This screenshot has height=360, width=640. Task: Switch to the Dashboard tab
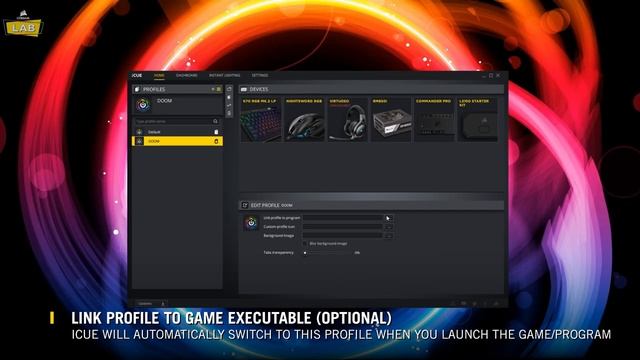(187, 76)
